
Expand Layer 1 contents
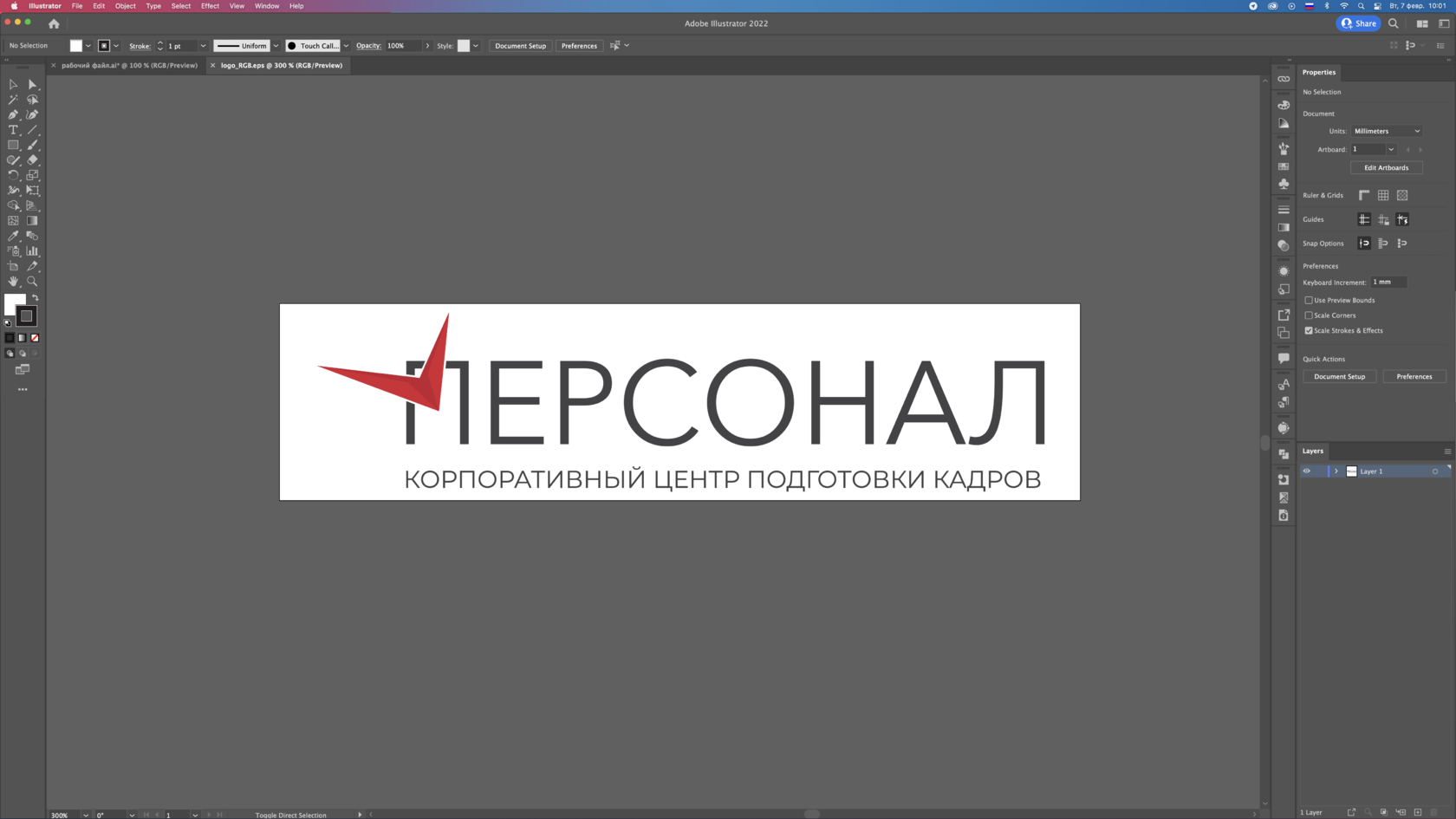point(1336,471)
